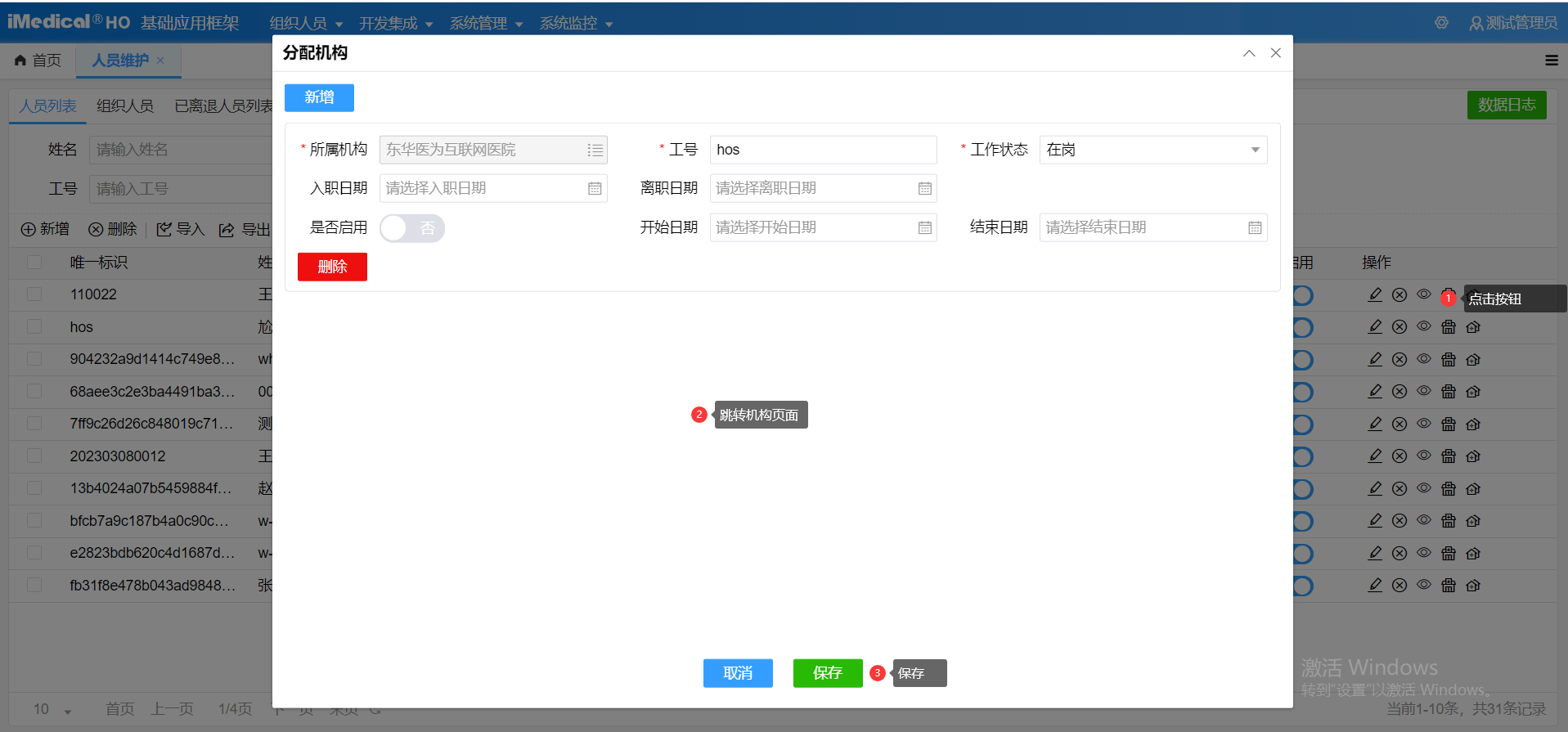Click the green 保存 save button

click(x=828, y=673)
